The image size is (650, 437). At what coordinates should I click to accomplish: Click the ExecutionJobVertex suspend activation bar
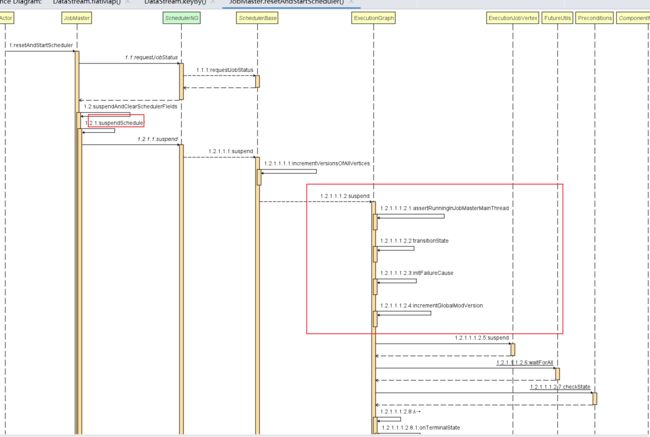pyautogui.click(x=513, y=350)
